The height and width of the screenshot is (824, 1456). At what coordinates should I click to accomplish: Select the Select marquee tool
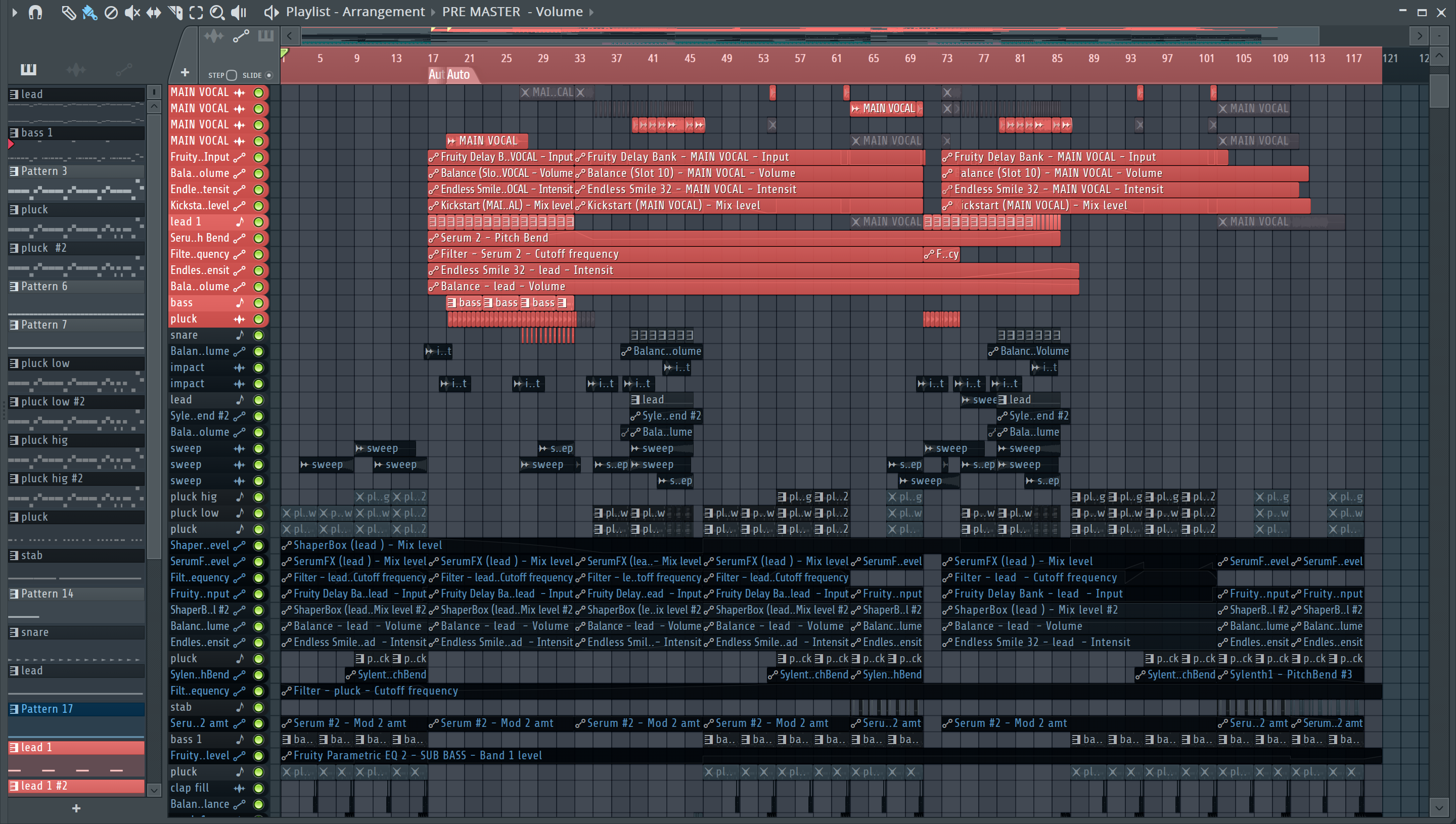(x=196, y=12)
